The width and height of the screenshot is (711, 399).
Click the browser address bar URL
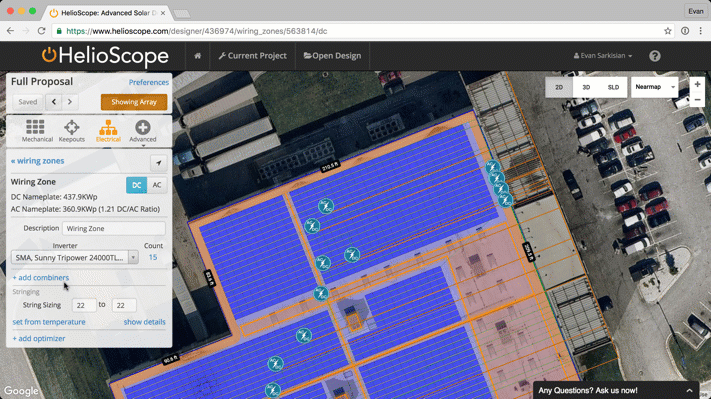[196, 31]
